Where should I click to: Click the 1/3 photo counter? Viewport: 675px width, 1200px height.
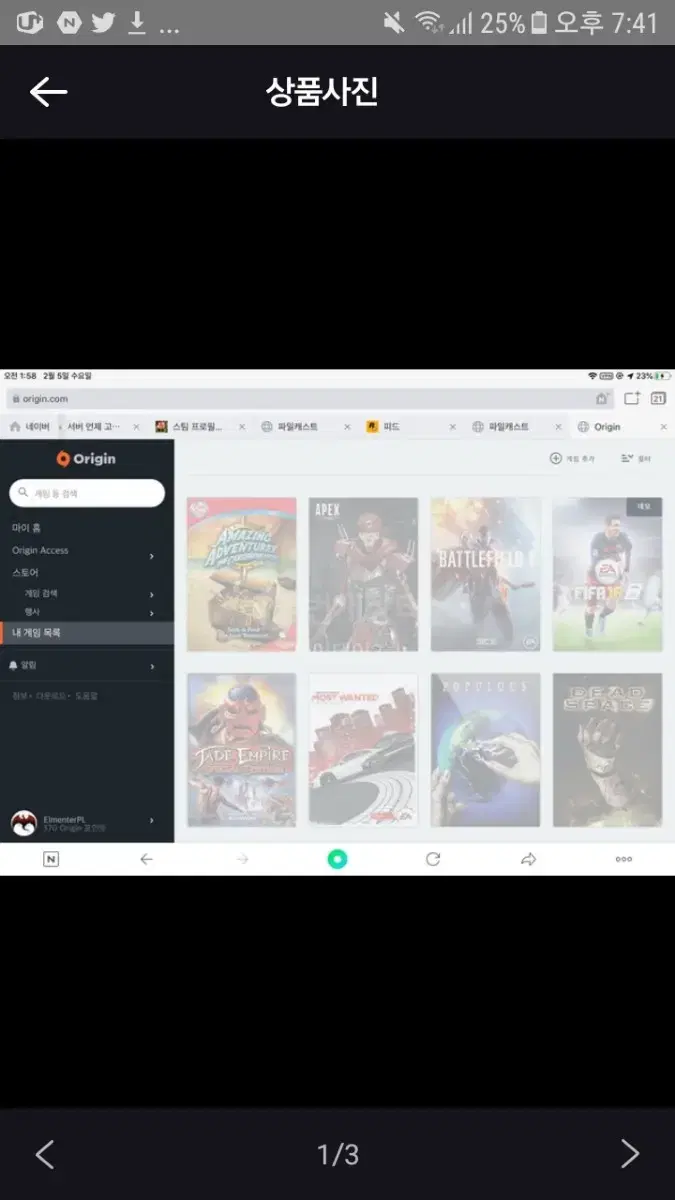coord(338,1155)
